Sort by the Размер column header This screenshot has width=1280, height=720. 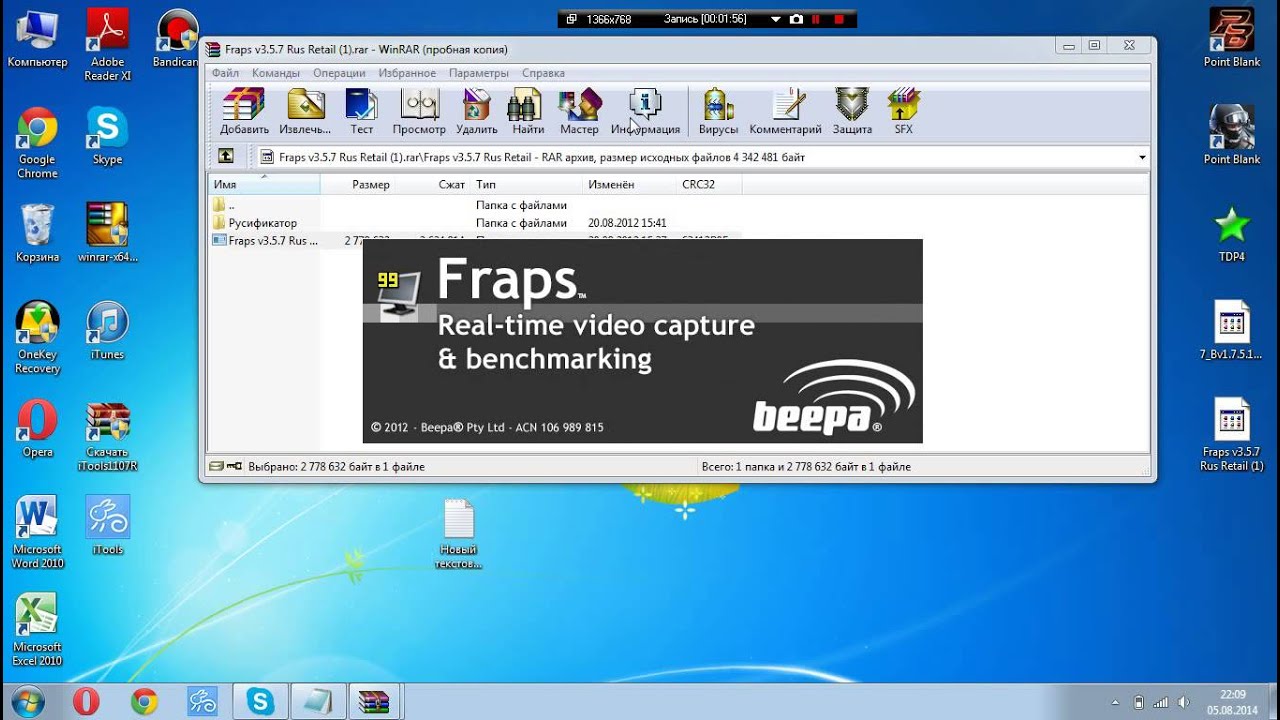pos(358,184)
